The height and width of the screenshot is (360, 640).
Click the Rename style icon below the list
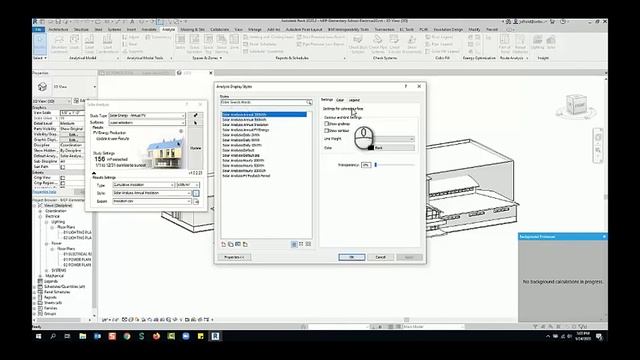(x=238, y=244)
